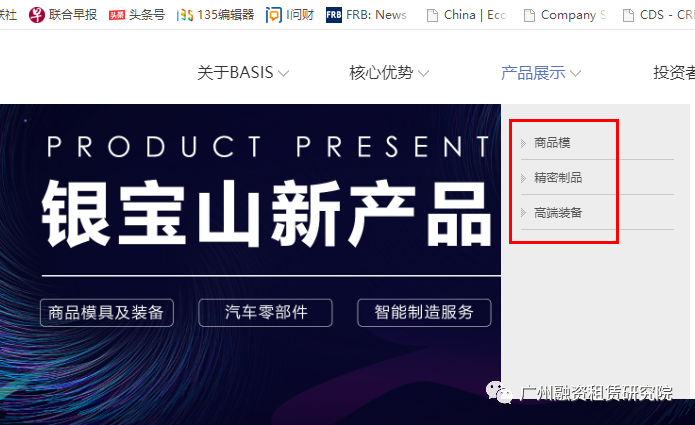This screenshot has height=425, width=695.
Task: Click the 智能制造服务 button
Action: [424, 312]
